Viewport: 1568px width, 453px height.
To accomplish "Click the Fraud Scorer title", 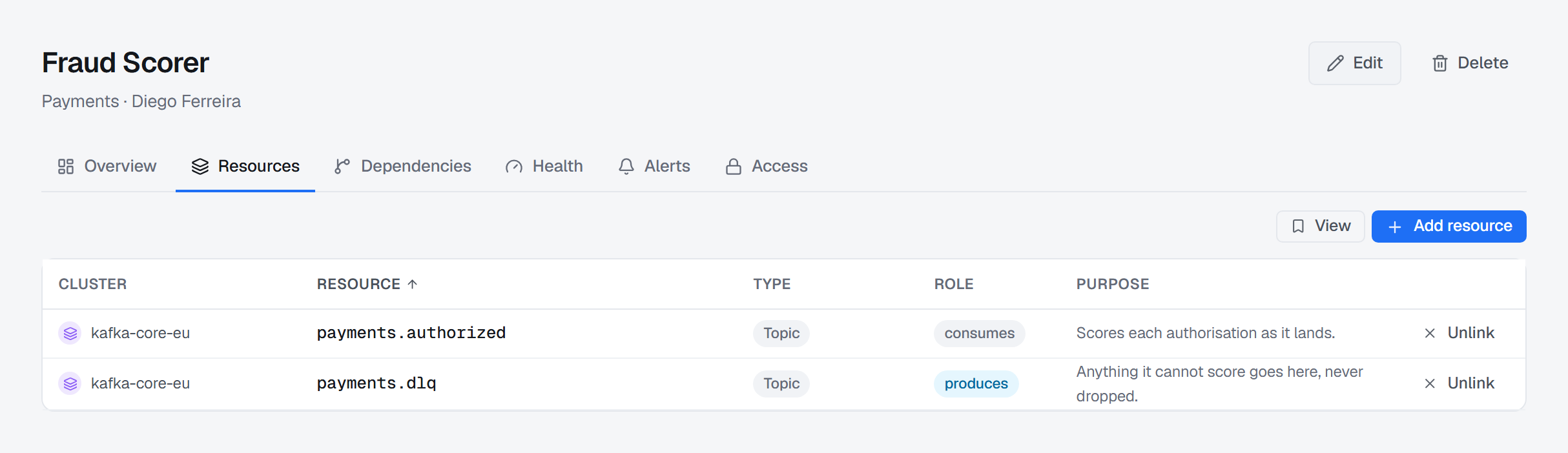I will pyautogui.click(x=125, y=63).
